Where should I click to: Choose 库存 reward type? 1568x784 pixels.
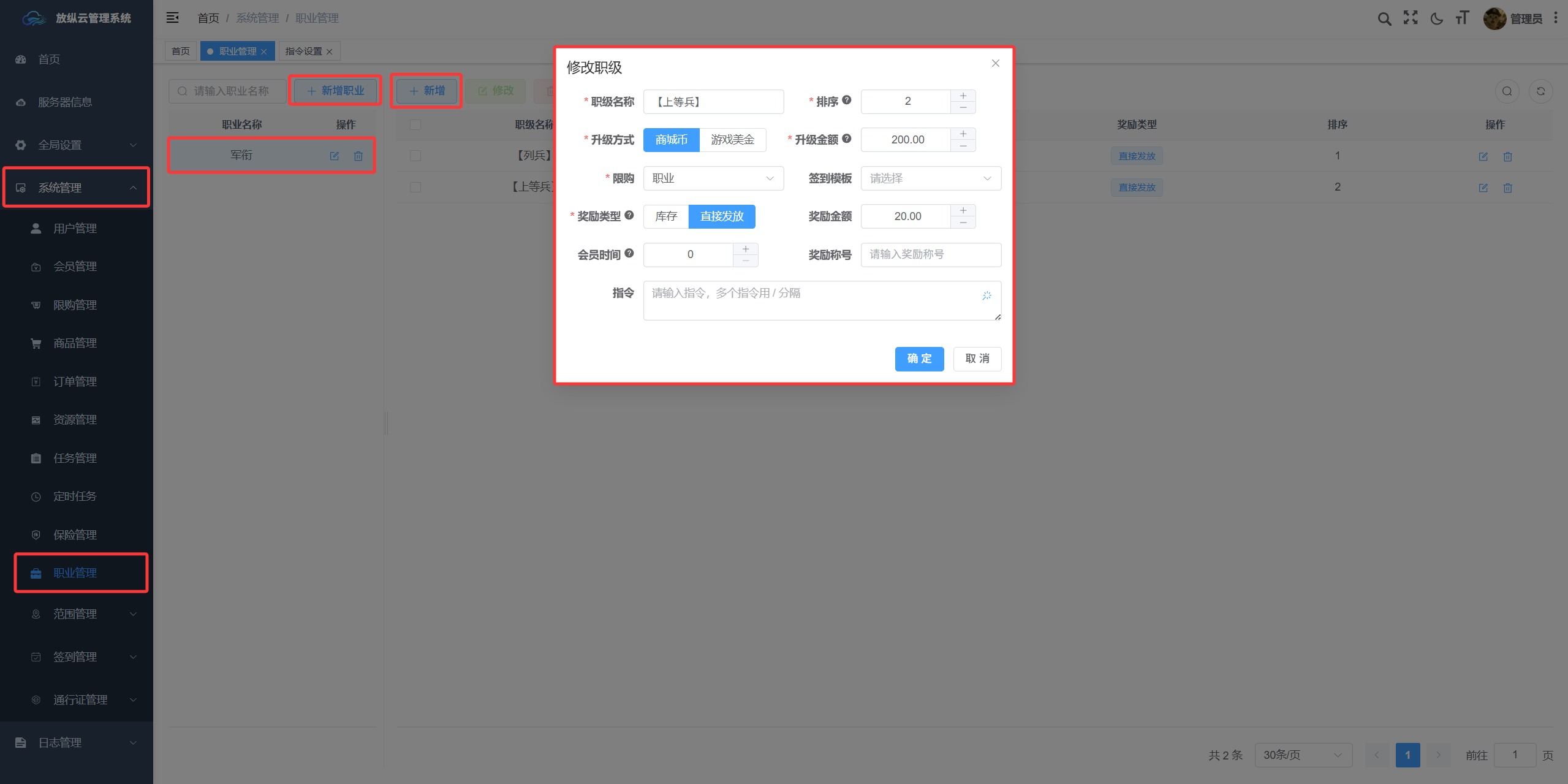[x=666, y=216]
